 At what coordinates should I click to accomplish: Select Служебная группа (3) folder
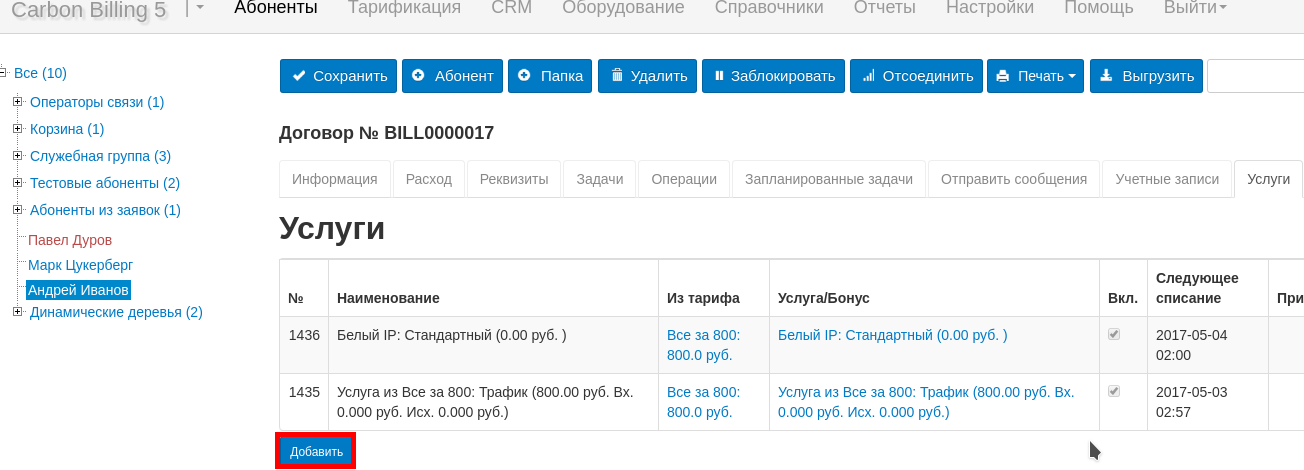(x=100, y=156)
